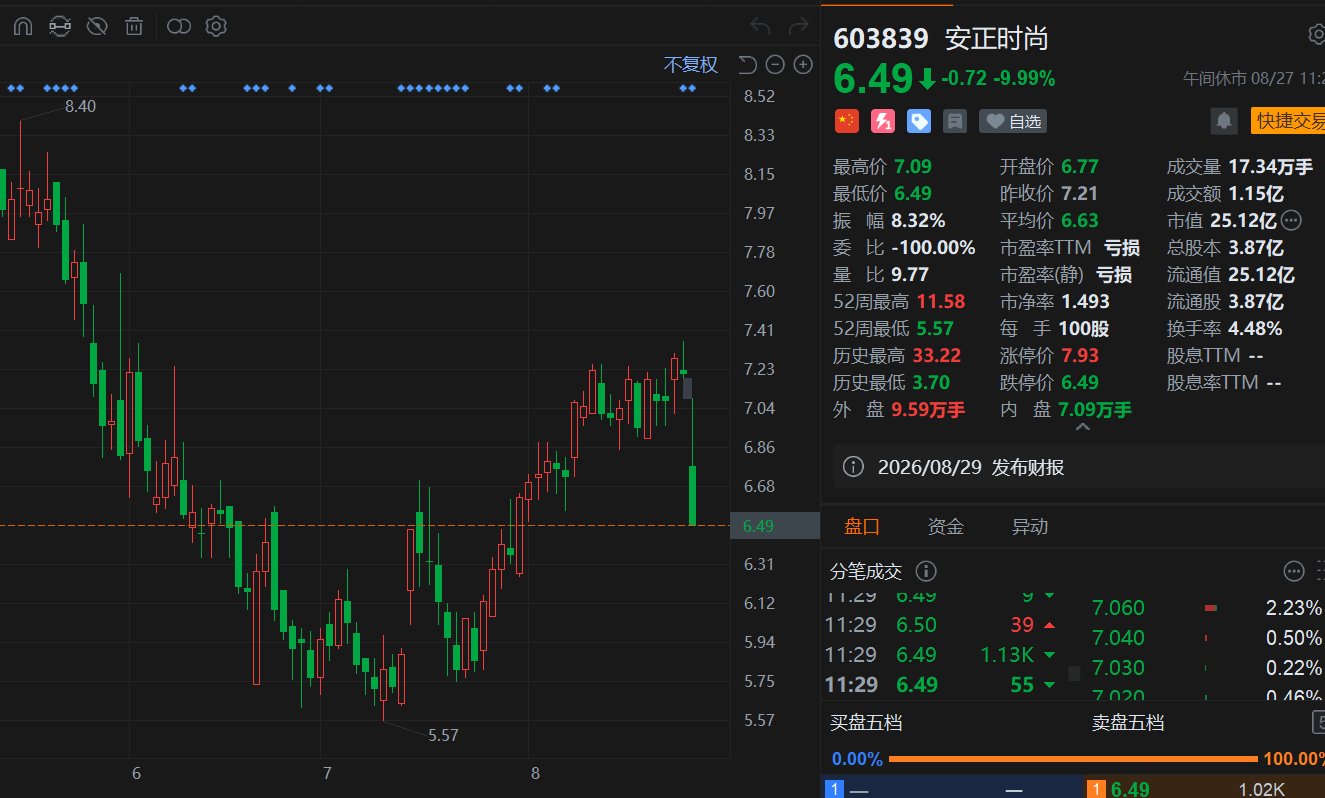This screenshot has height=798, width=1325.
Task: Open quote panel settings gear
Action: [1317, 35]
